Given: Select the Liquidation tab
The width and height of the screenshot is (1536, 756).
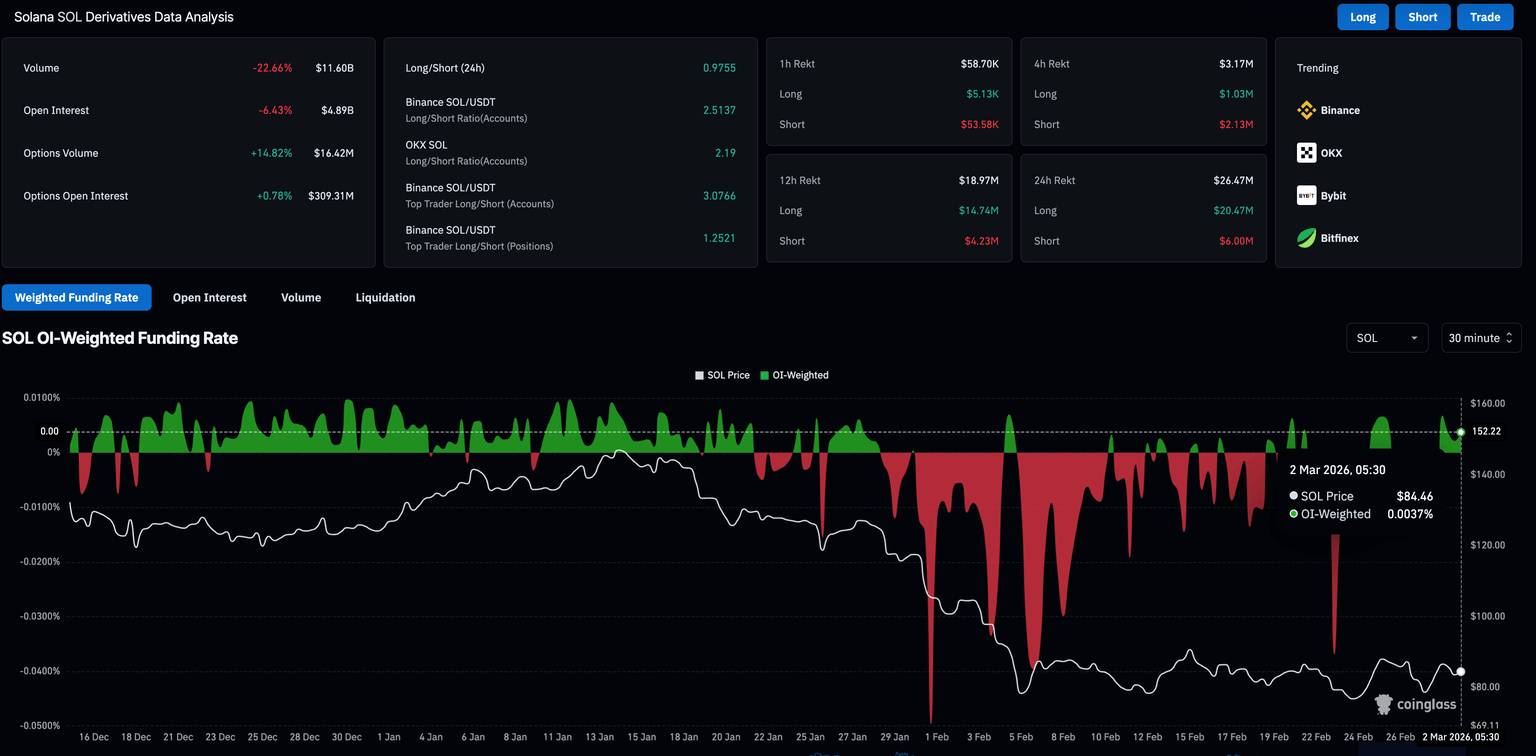Looking at the screenshot, I should point(385,297).
